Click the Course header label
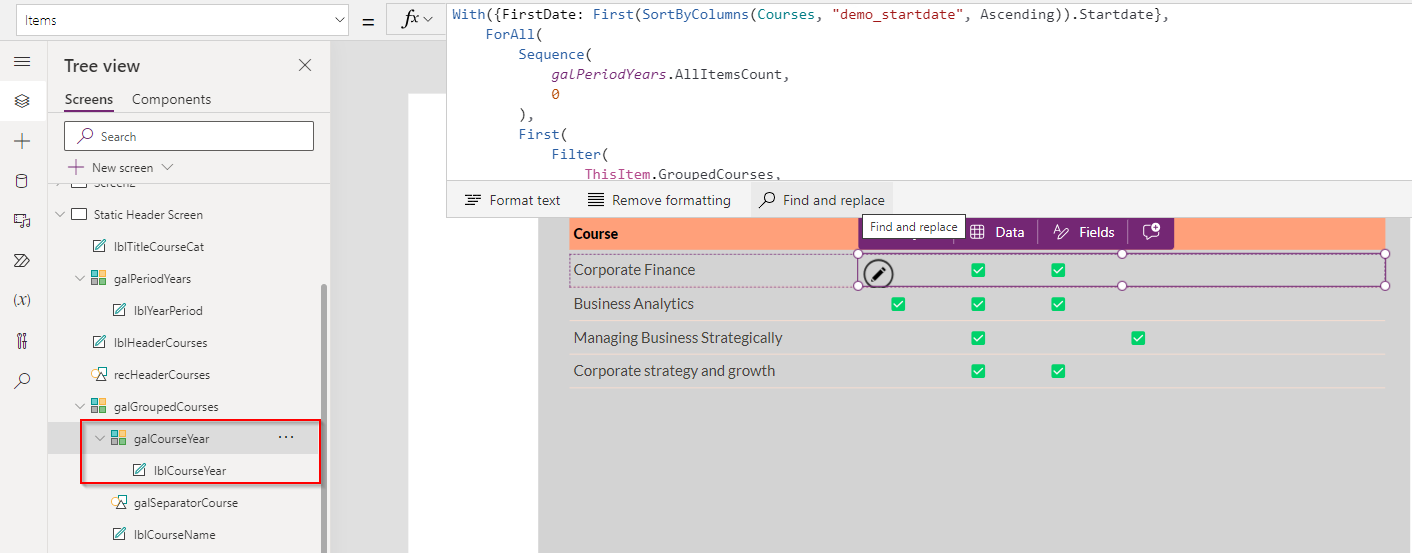The image size is (1412, 553). (x=596, y=233)
